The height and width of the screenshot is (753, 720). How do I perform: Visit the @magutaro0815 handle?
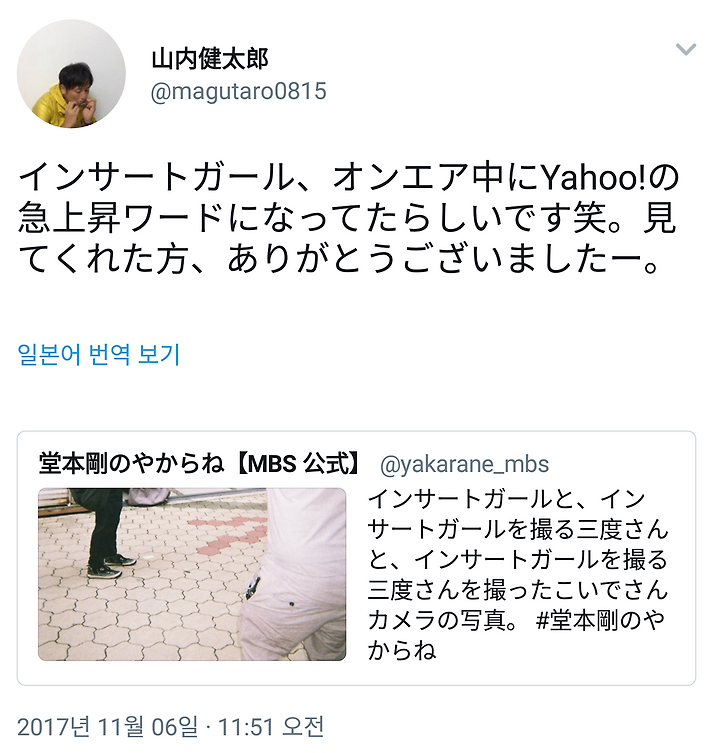click(239, 91)
